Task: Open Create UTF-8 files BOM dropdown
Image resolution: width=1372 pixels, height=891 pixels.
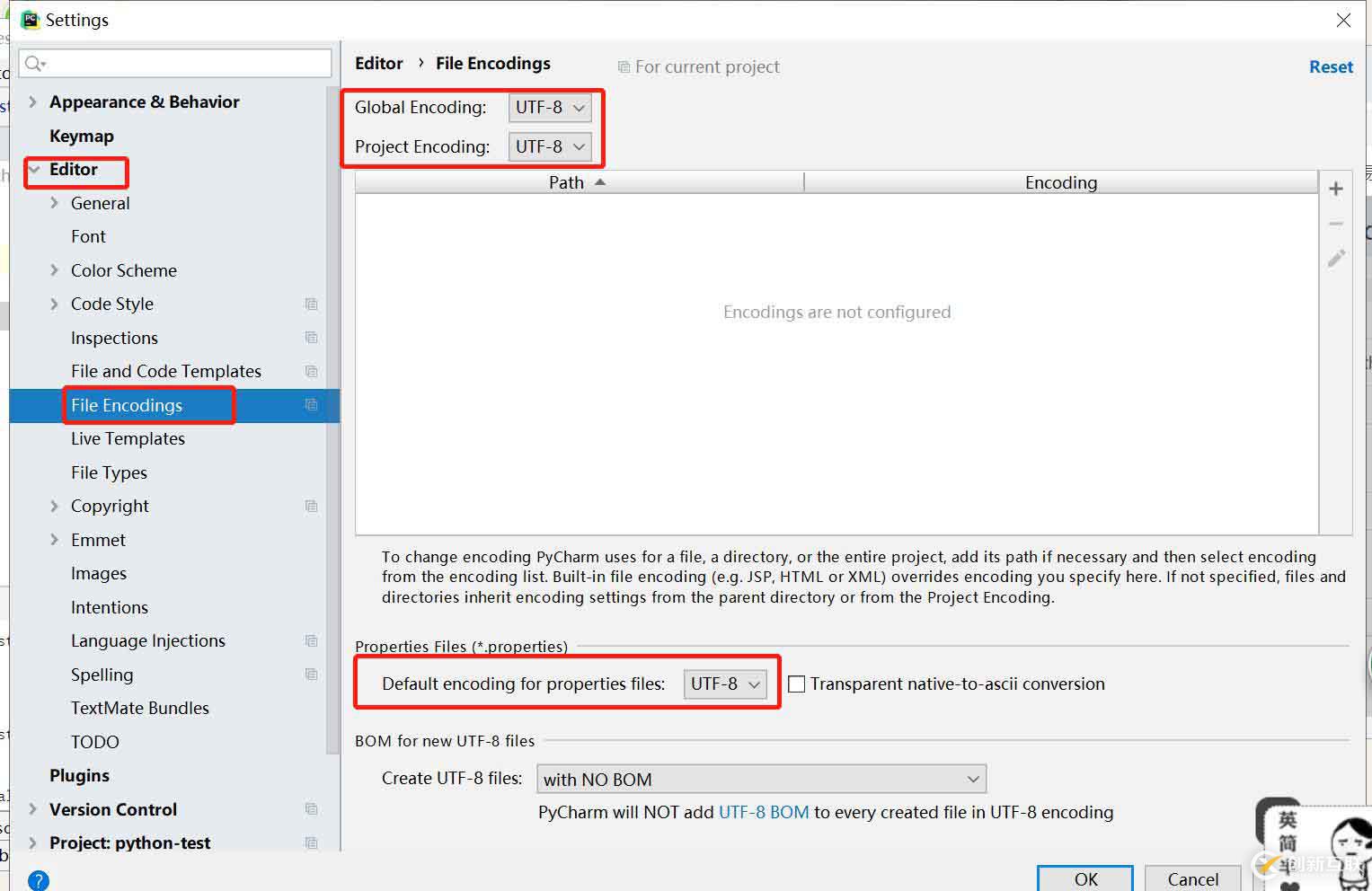Action: coord(761,779)
